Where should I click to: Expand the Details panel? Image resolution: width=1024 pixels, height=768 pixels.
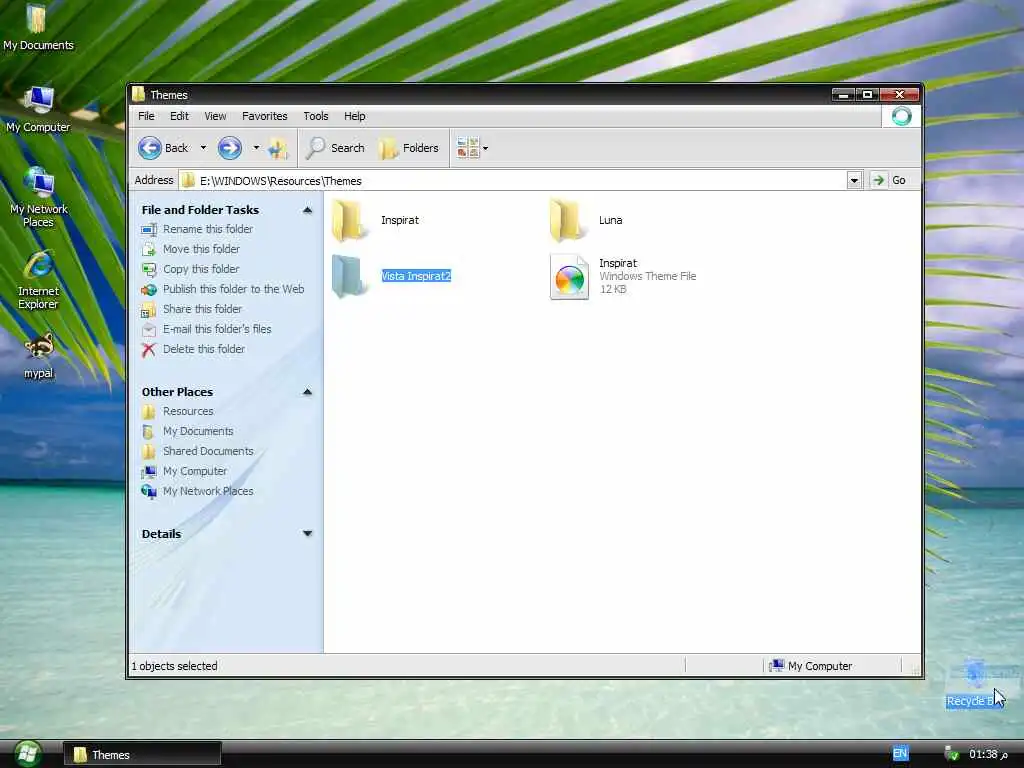(x=307, y=534)
